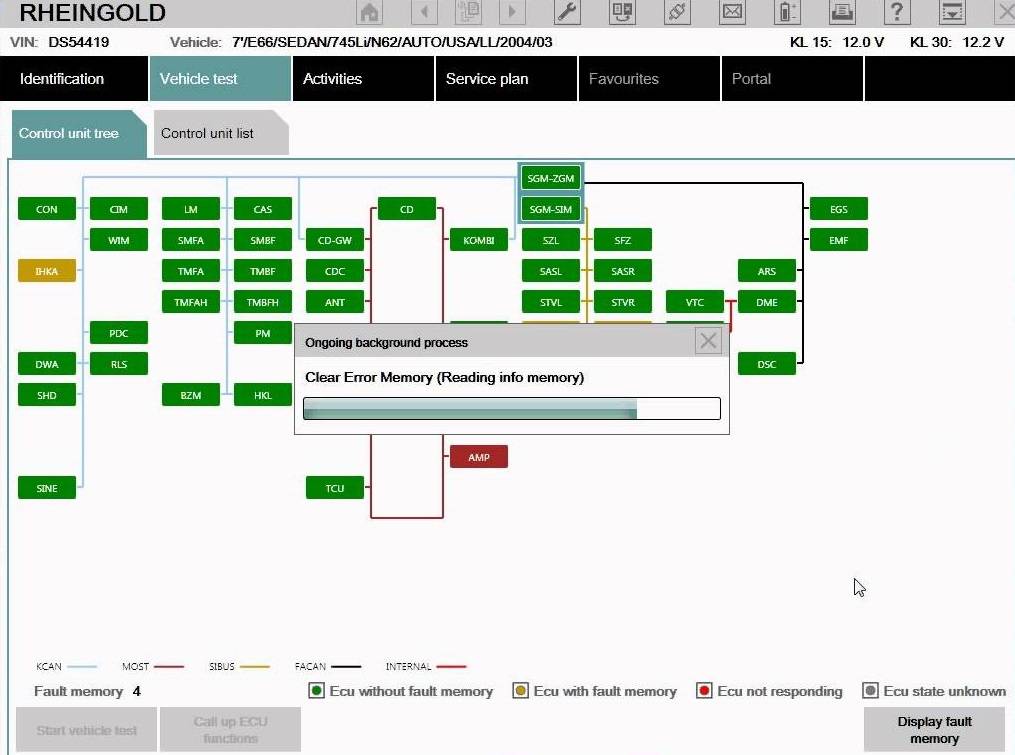Select the red AMP control unit
Image resolution: width=1015 pixels, height=755 pixels.
[x=478, y=456]
